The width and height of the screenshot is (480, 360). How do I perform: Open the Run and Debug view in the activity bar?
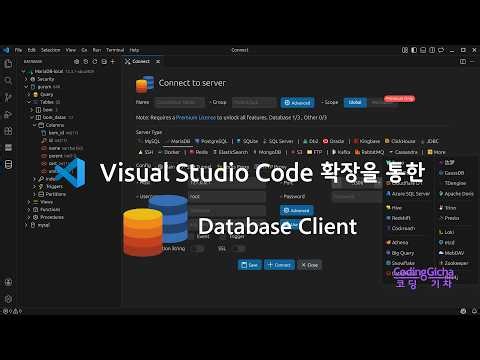(x=8, y=114)
